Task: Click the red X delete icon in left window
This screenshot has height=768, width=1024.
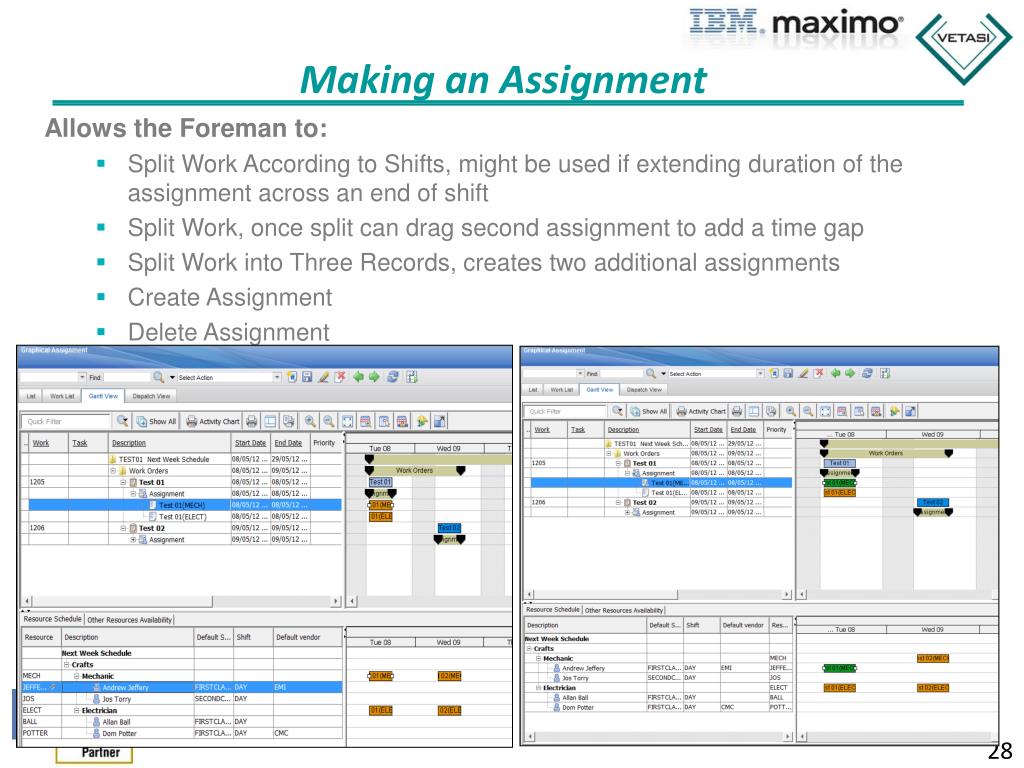Action: tap(340, 377)
